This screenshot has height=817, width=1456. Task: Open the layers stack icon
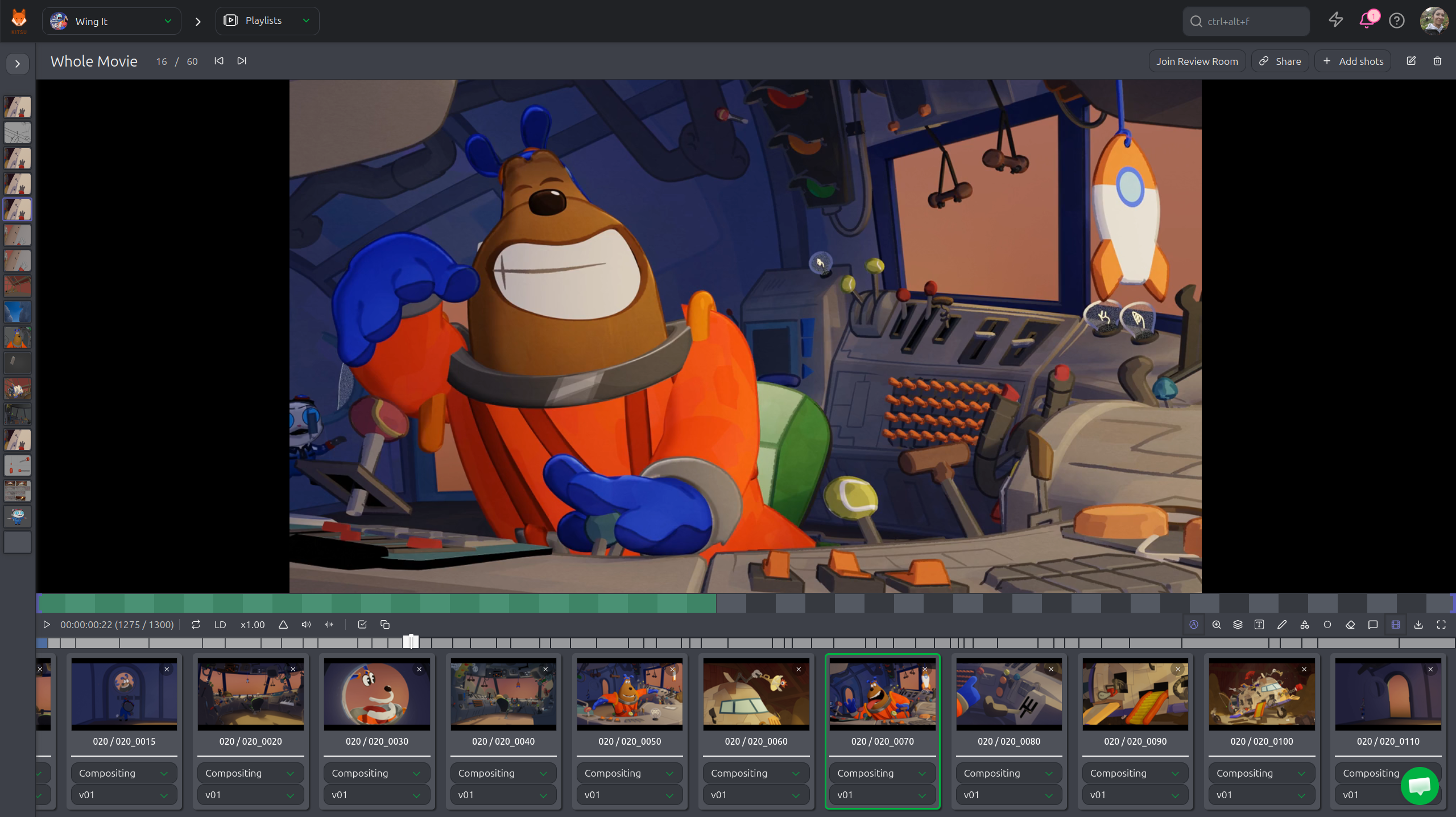pos(1238,625)
